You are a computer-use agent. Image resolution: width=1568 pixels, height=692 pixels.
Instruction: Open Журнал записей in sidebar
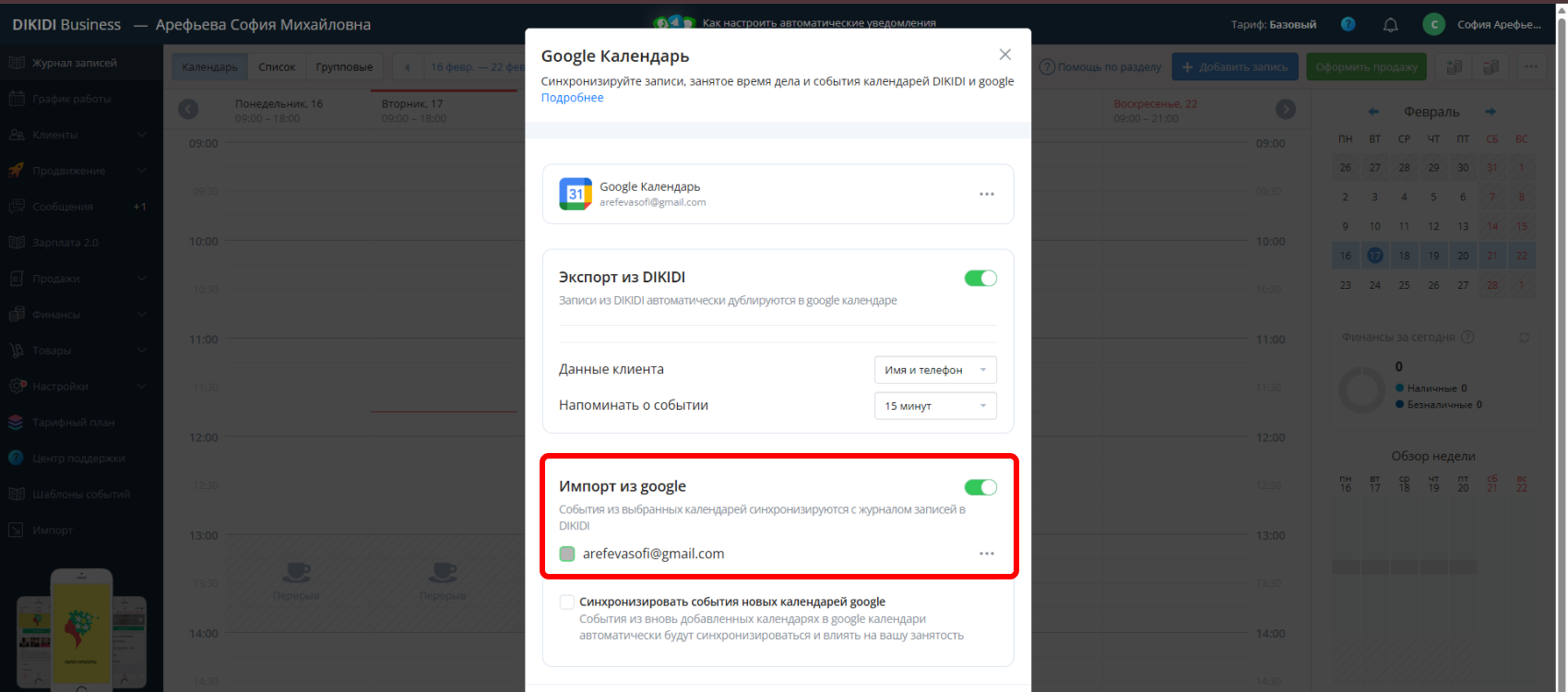74,63
